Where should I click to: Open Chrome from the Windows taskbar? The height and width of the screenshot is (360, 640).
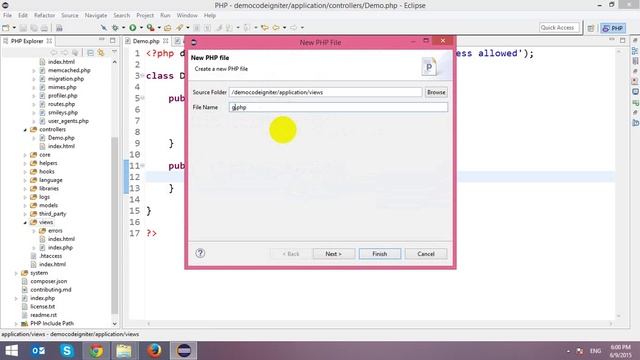(96, 351)
